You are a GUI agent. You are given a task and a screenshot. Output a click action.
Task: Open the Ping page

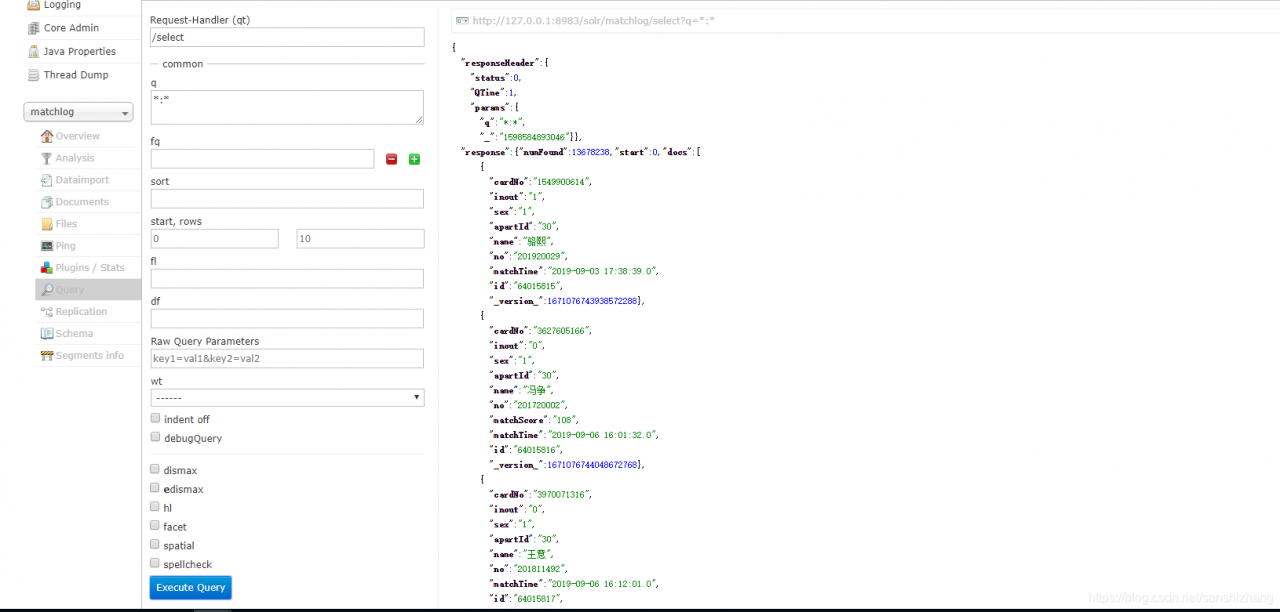click(x=65, y=246)
